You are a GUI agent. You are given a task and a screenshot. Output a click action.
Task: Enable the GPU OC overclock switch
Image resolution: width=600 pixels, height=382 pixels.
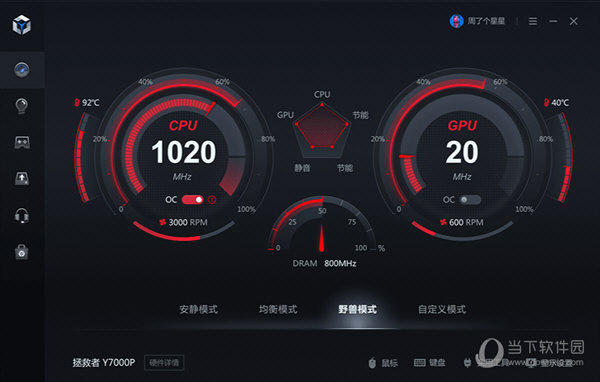click(470, 199)
